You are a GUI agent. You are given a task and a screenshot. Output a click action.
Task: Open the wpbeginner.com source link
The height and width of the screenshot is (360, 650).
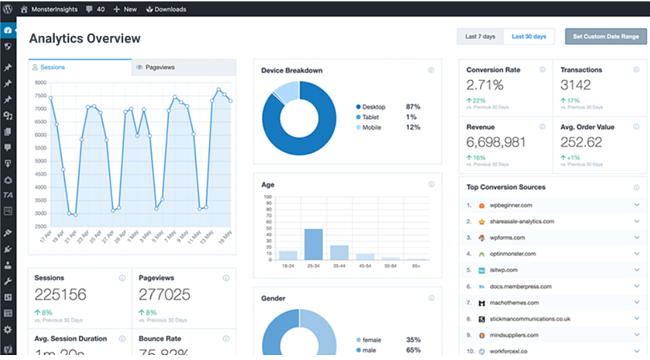click(511, 205)
